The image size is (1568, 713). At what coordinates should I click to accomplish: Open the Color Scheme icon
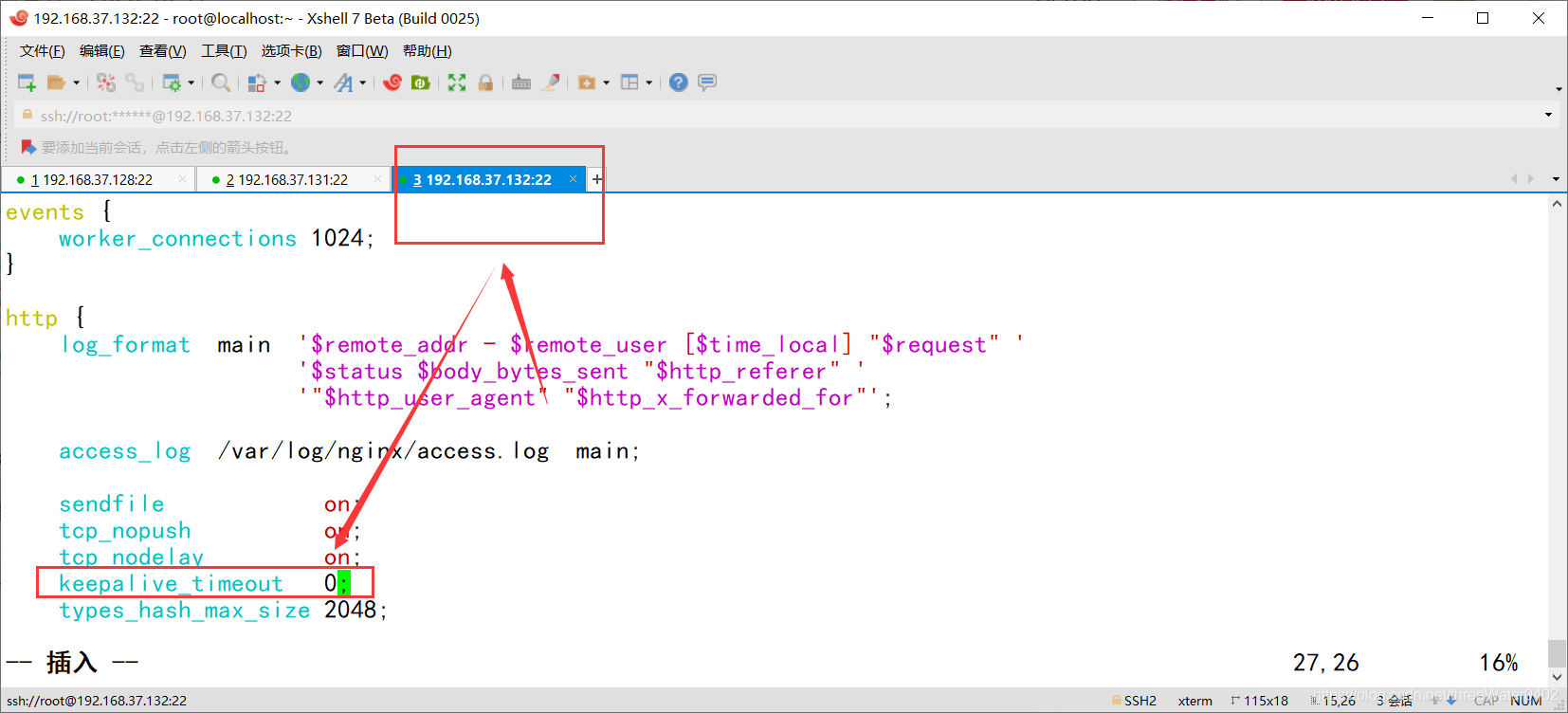click(257, 82)
